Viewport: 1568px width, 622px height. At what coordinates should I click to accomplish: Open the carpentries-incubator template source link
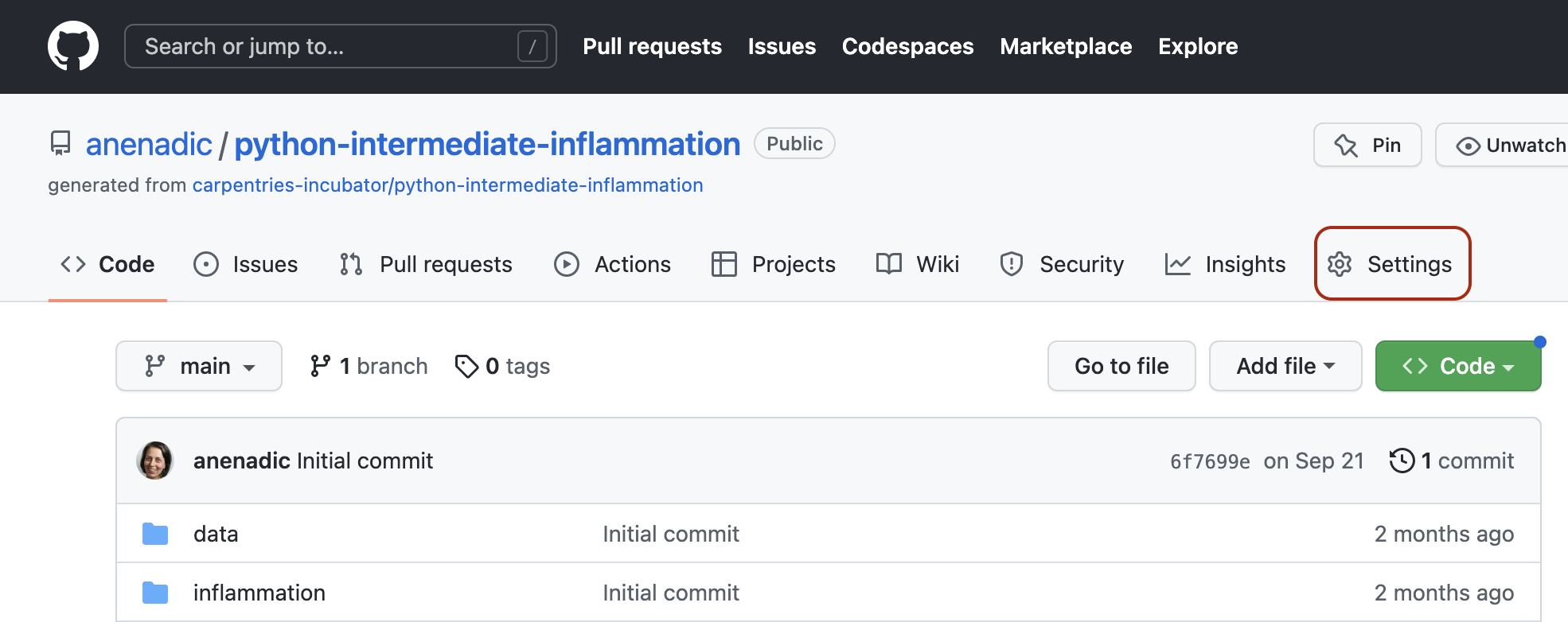pos(447,185)
